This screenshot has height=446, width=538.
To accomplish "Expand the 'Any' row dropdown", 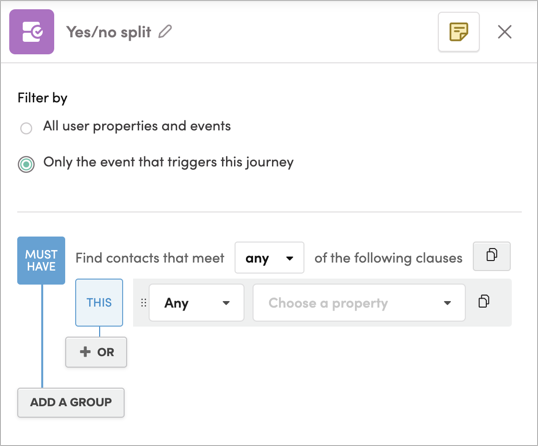I will [x=197, y=303].
